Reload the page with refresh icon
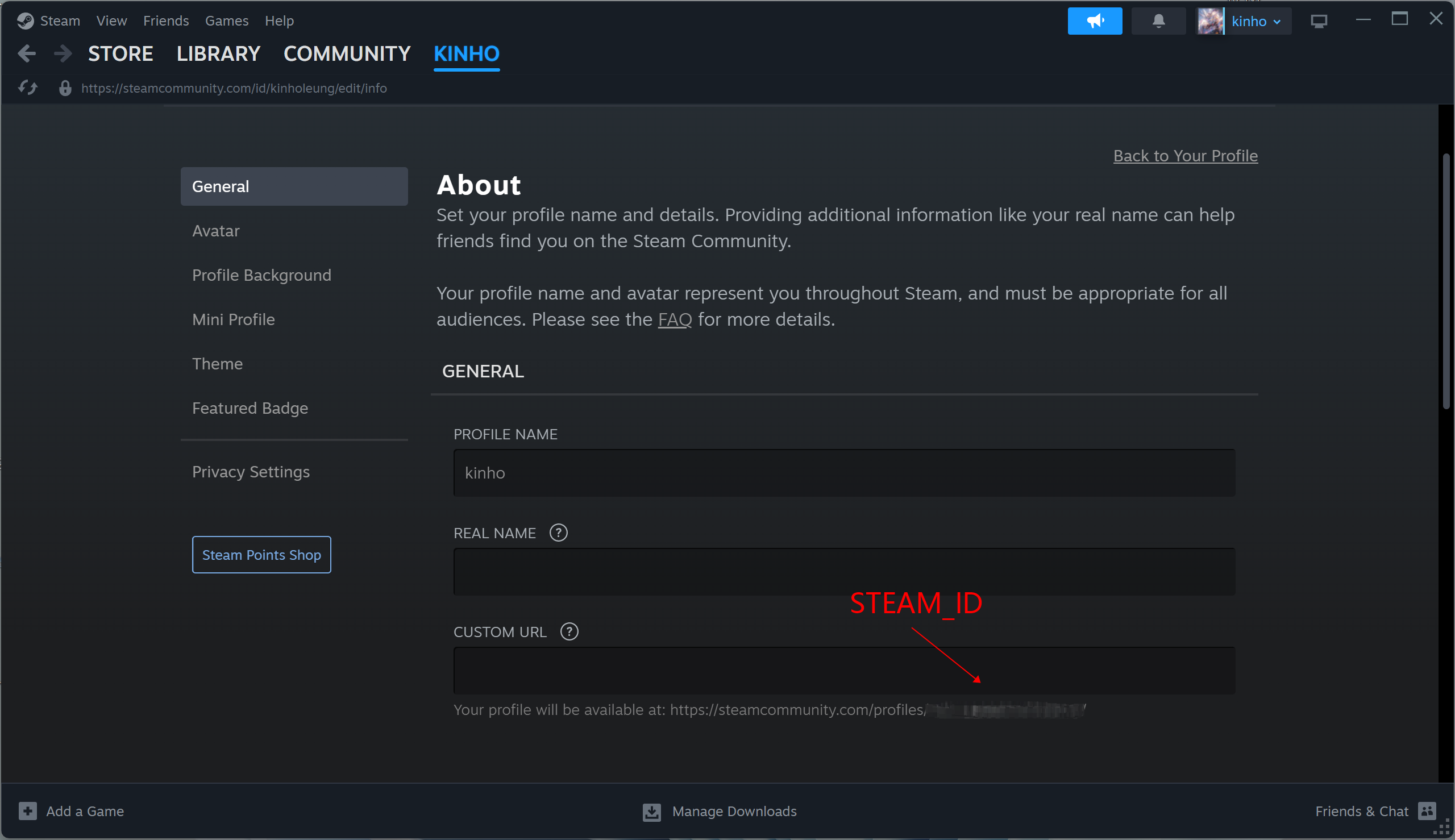Screen dimensions: 1455x840 [28, 88]
